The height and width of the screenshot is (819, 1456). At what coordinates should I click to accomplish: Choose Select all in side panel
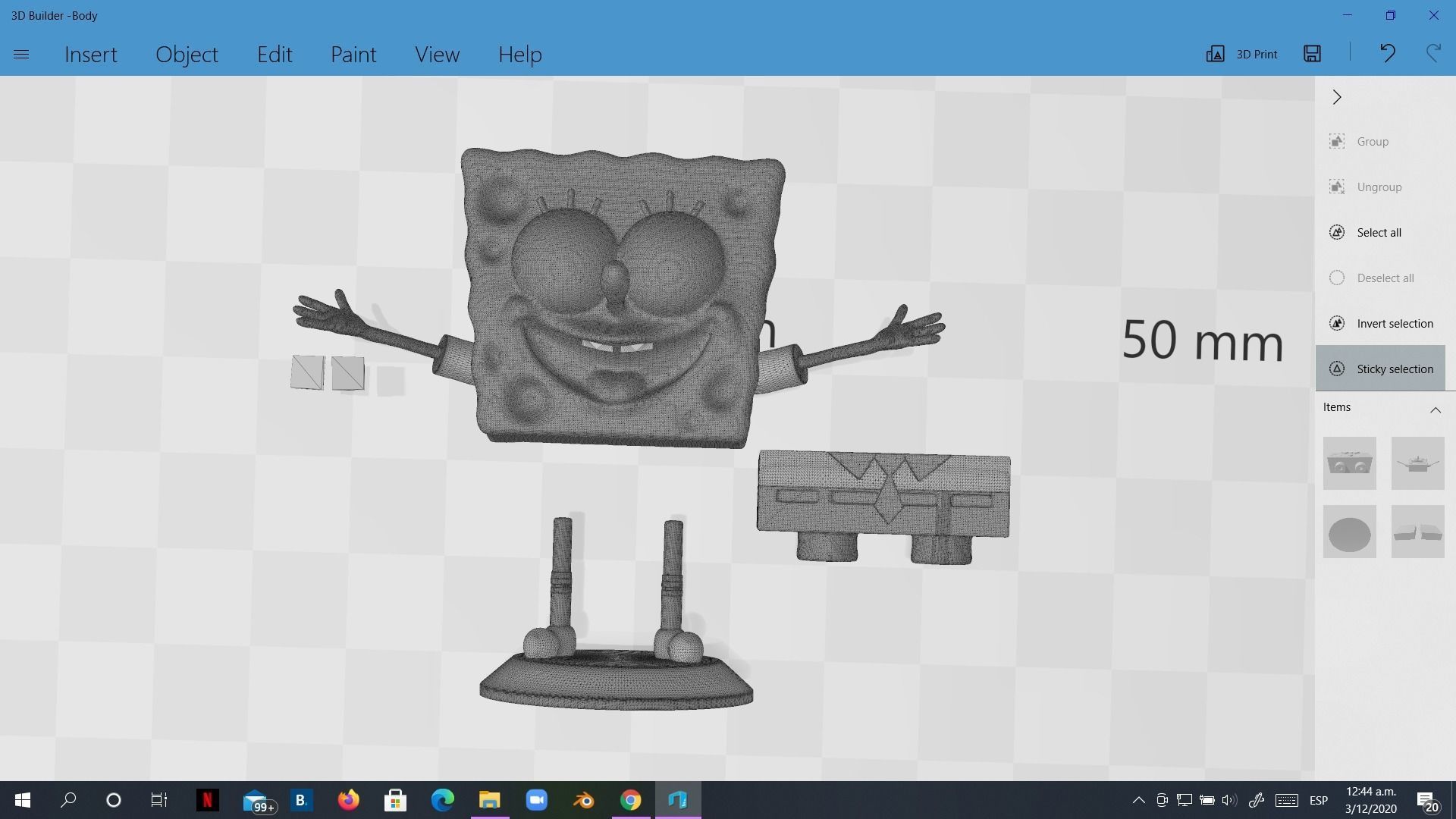tap(1380, 232)
